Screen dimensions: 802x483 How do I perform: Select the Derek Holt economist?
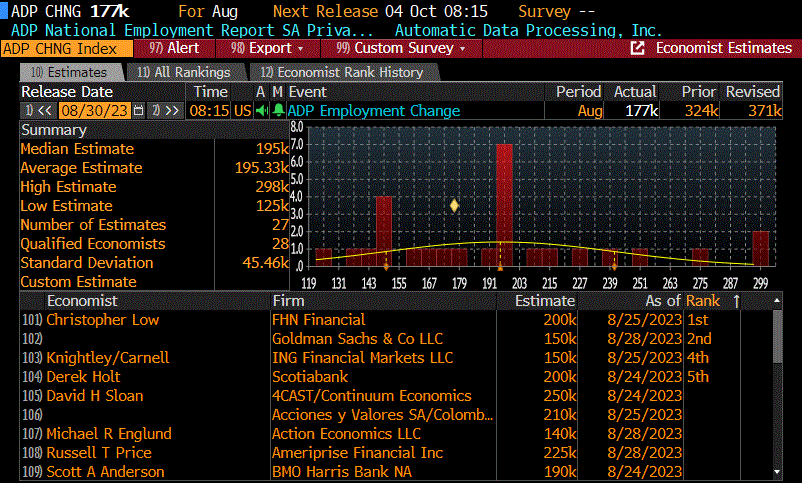(x=83, y=377)
